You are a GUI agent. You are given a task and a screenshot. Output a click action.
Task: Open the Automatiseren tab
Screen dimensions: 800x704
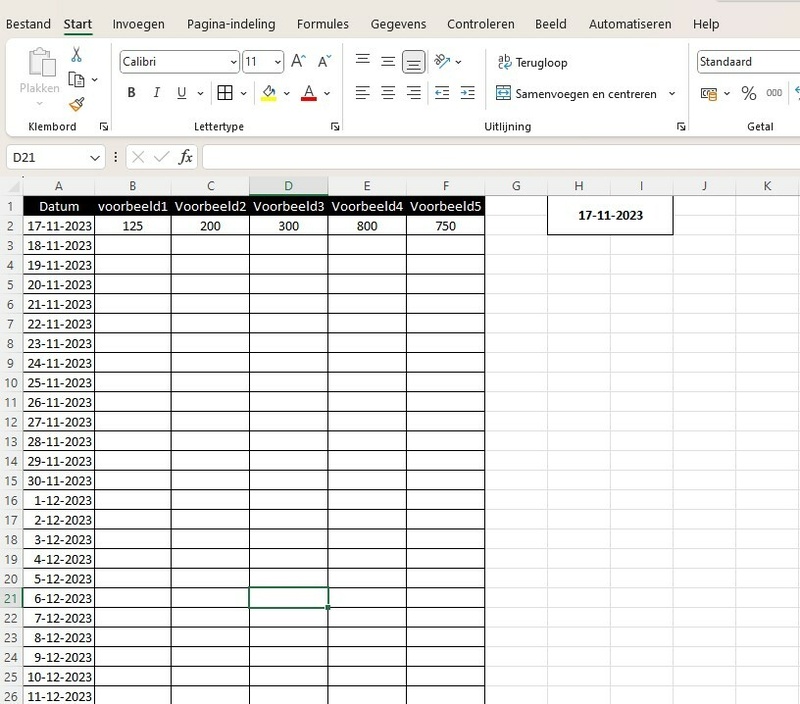630,24
